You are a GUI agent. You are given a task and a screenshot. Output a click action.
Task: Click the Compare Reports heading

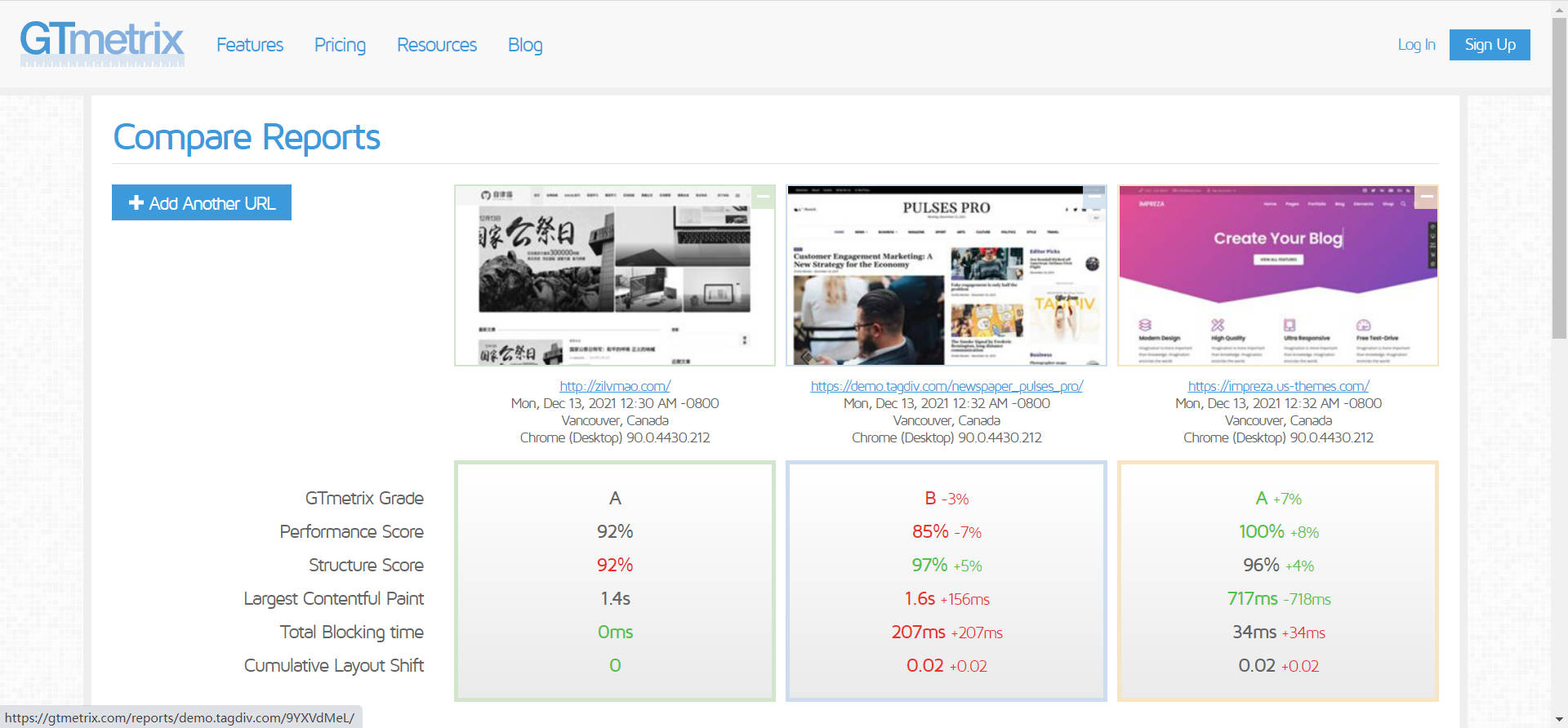[247, 137]
